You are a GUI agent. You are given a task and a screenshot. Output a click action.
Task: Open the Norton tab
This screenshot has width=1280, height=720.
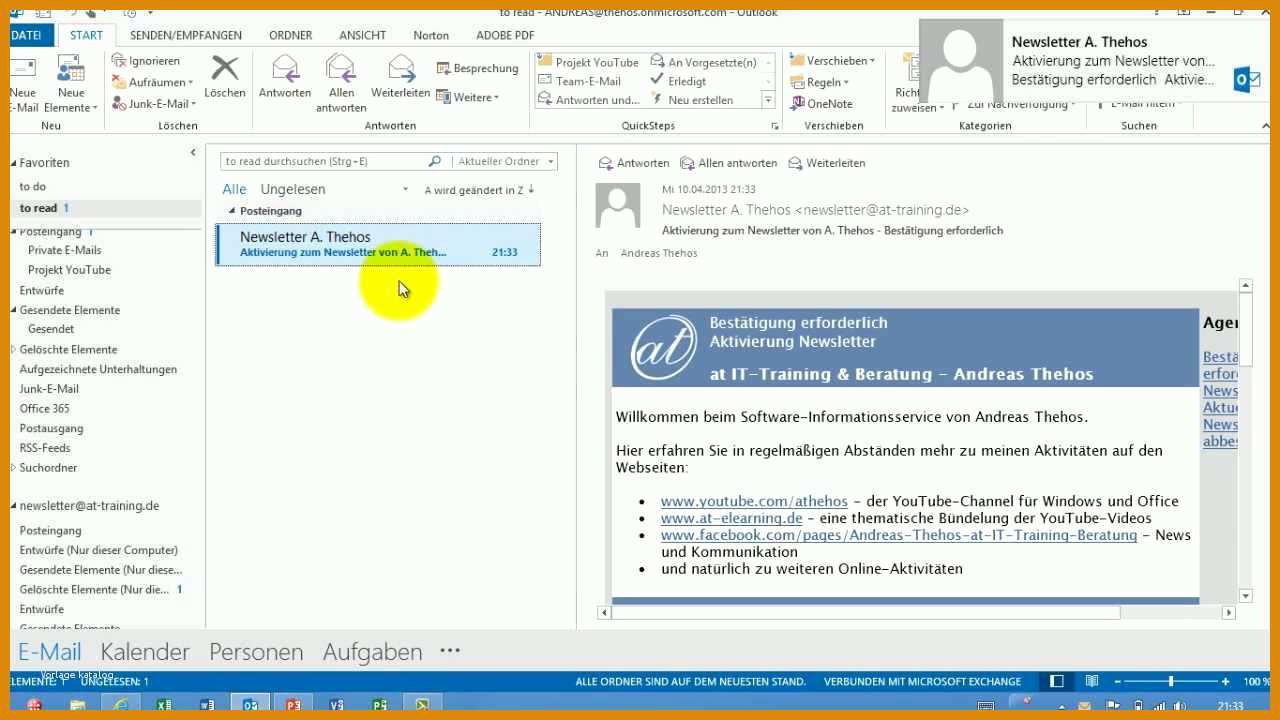click(431, 35)
